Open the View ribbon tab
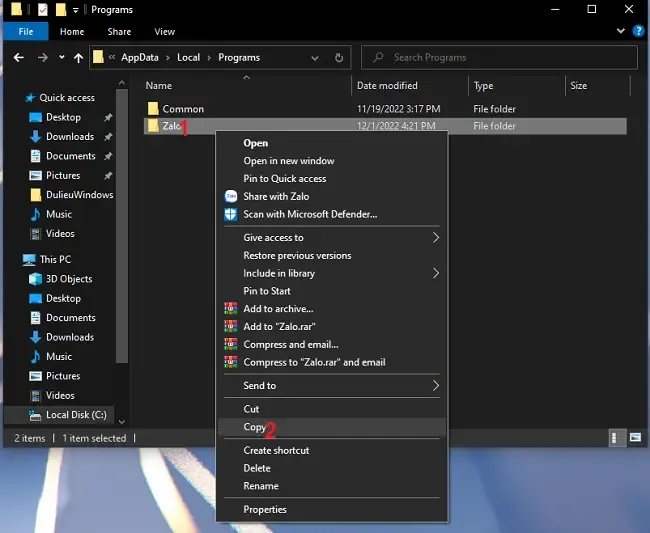This screenshot has width=650, height=533. pyautogui.click(x=165, y=32)
